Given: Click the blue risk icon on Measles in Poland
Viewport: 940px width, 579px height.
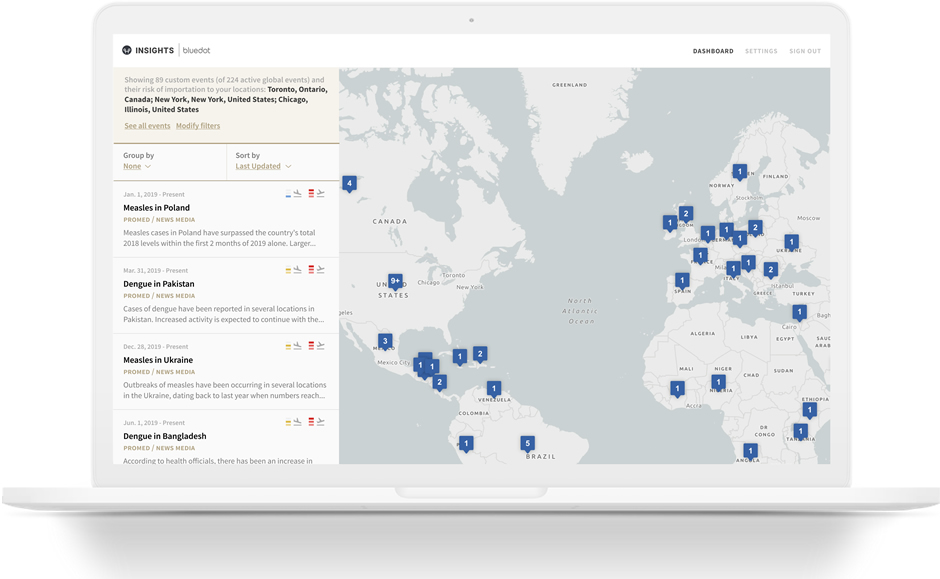Looking at the screenshot, I should tap(289, 193).
